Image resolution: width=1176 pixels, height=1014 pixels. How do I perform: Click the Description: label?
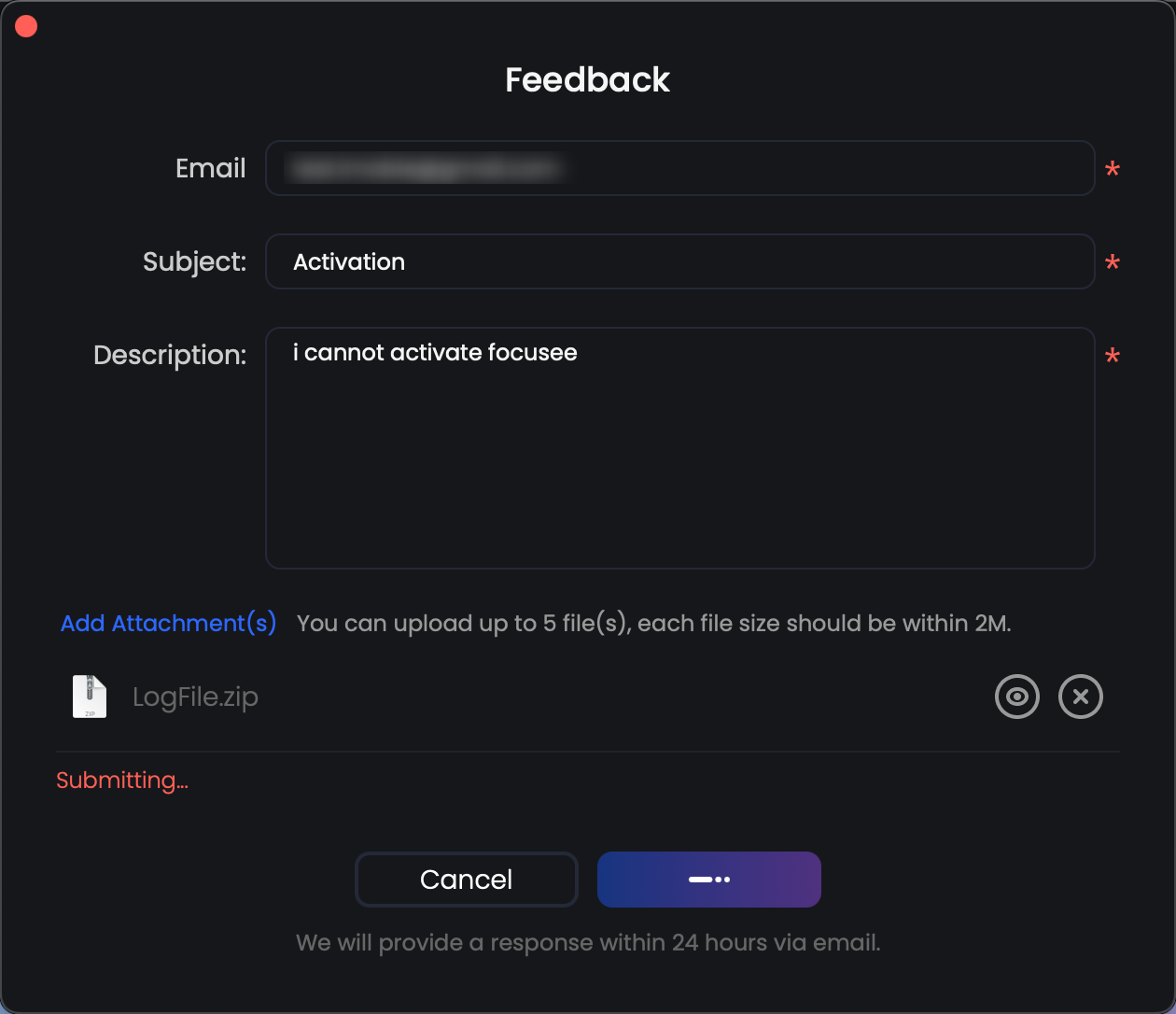(x=170, y=355)
